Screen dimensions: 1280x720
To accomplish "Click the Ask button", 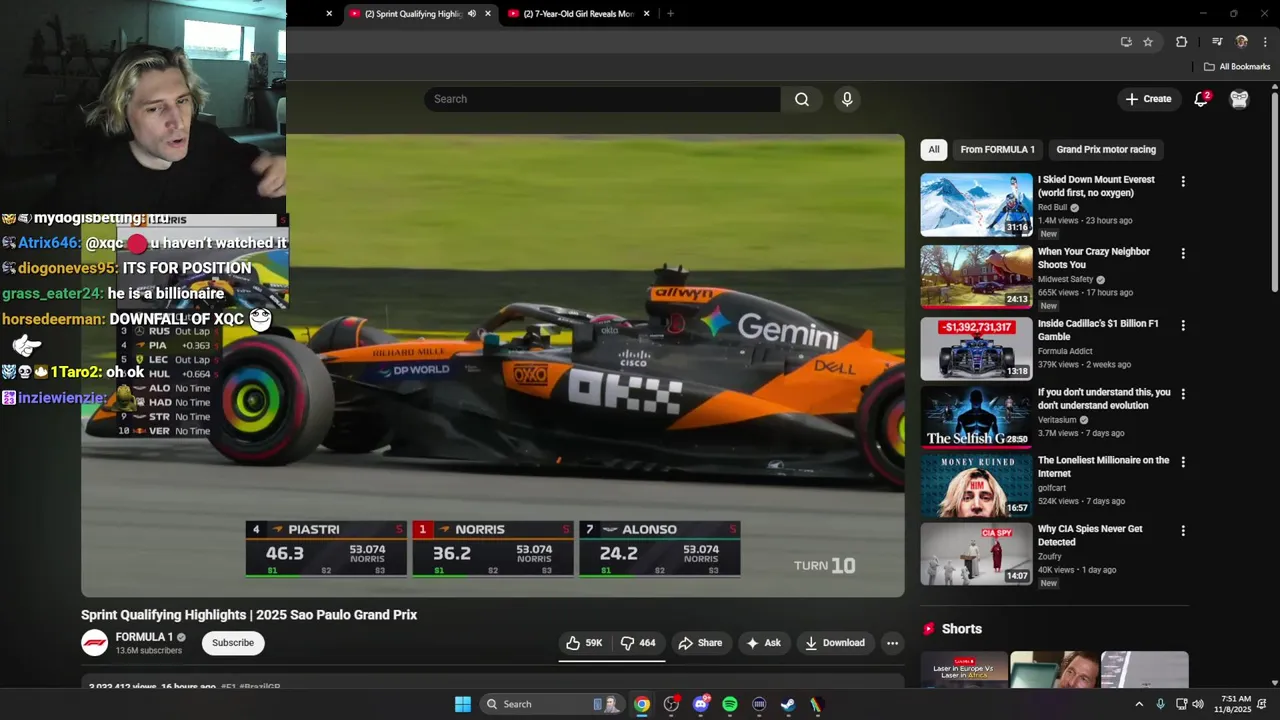I will click(x=764, y=643).
